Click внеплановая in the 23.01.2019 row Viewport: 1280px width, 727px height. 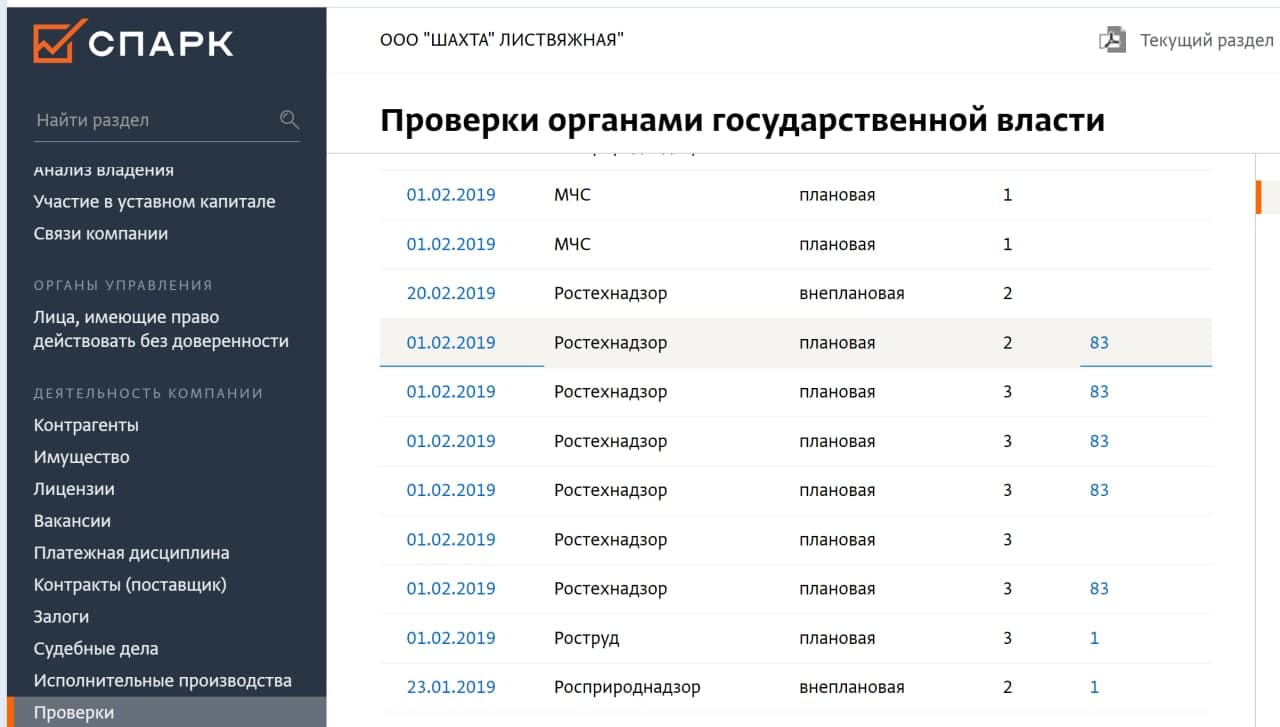pos(852,688)
